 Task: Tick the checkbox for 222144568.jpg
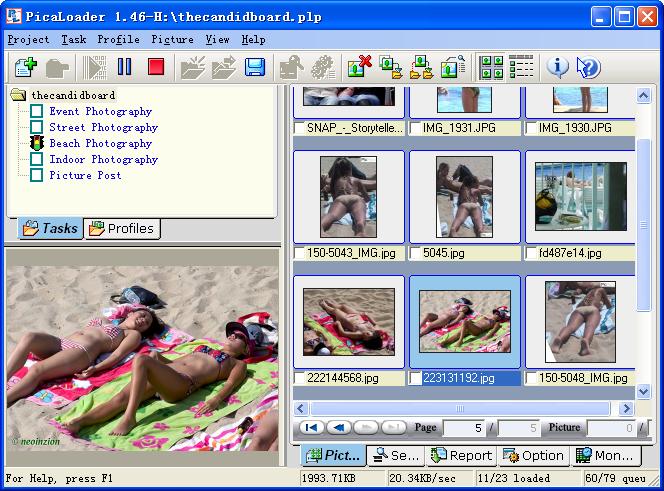point(301,378)
